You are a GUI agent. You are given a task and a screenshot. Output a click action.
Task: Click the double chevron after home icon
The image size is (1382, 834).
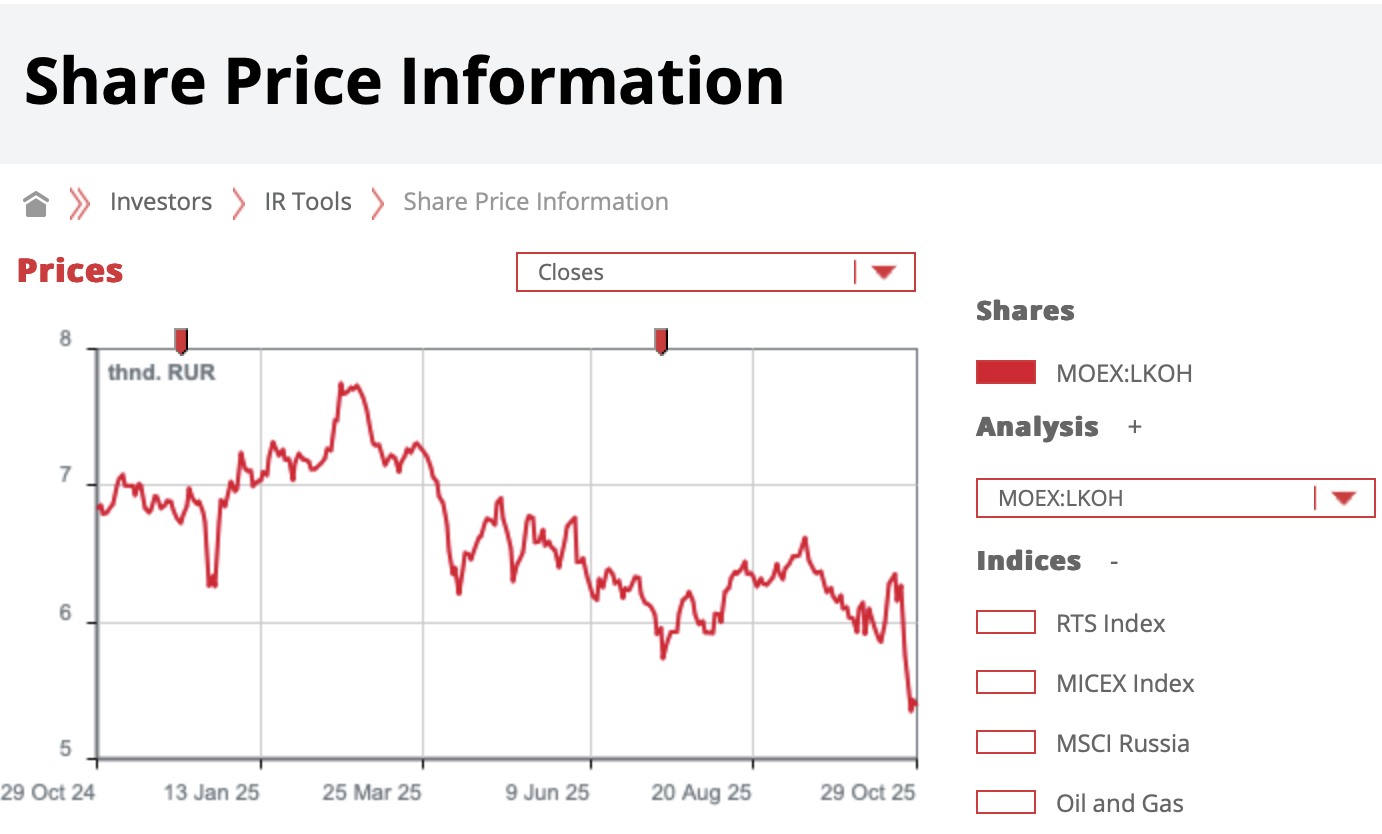[x=79, y=203]
